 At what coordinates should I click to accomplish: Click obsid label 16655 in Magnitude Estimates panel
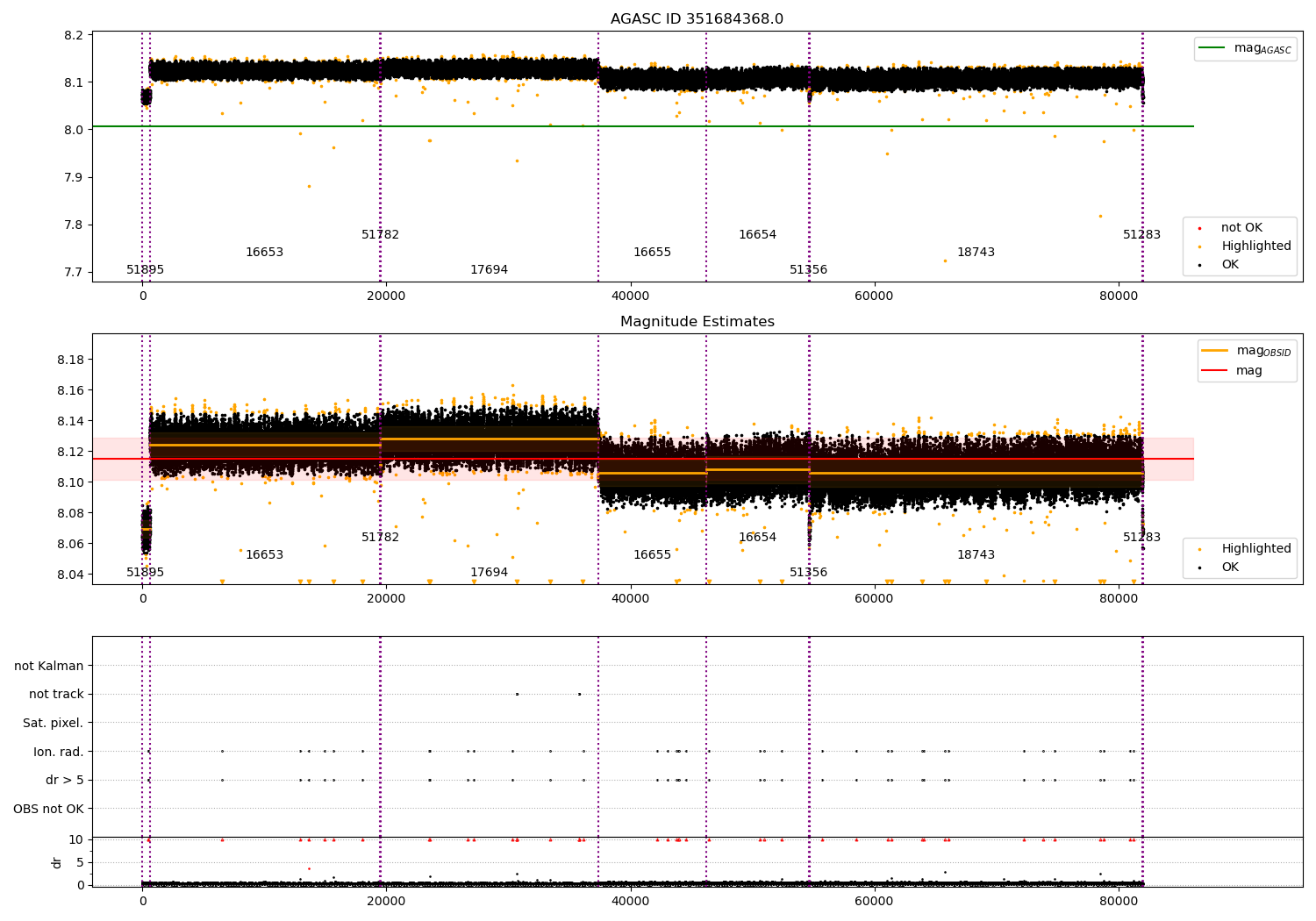coord(652,555)
